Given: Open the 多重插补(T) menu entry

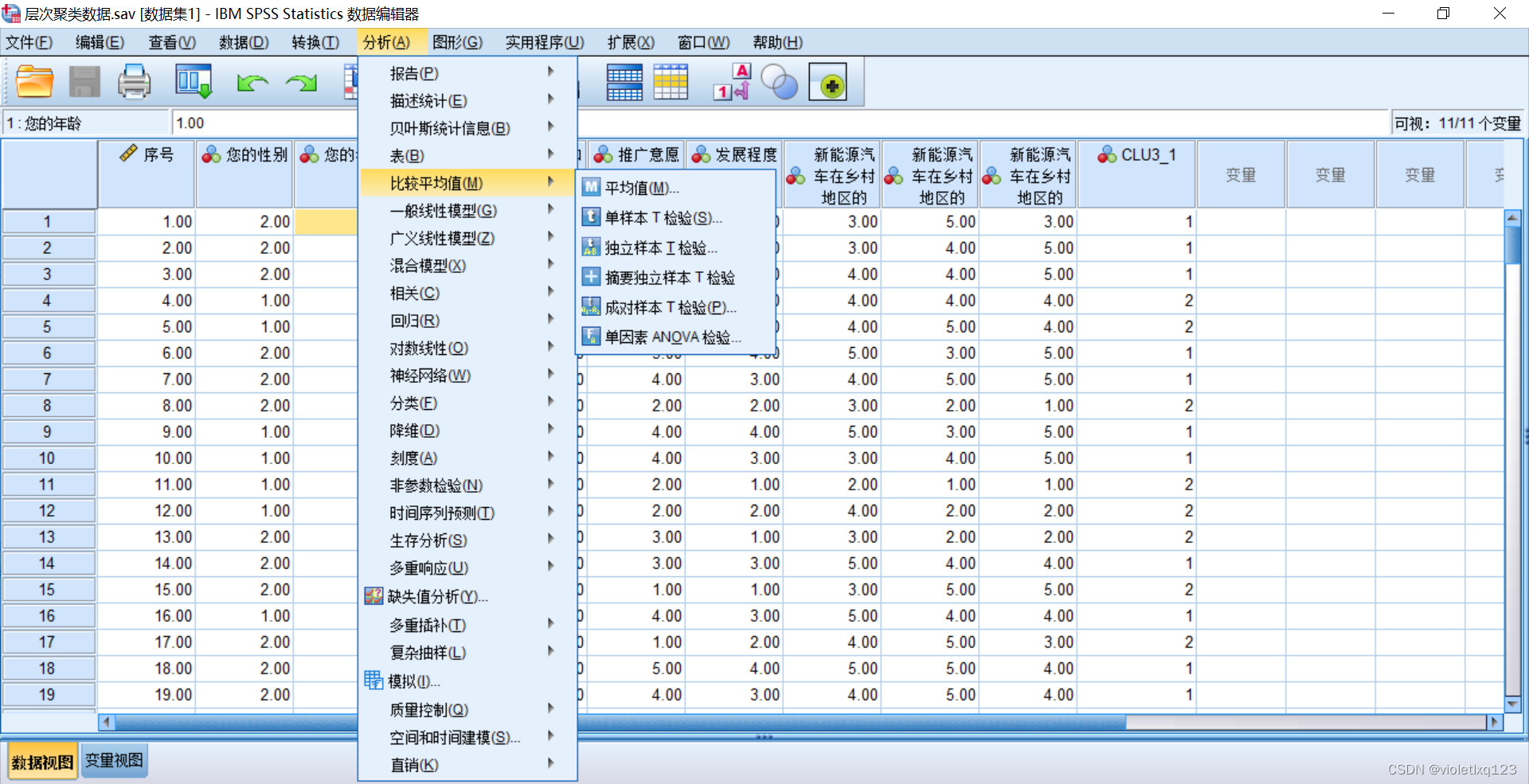Looking at the screenshot, I should [467, 626].
